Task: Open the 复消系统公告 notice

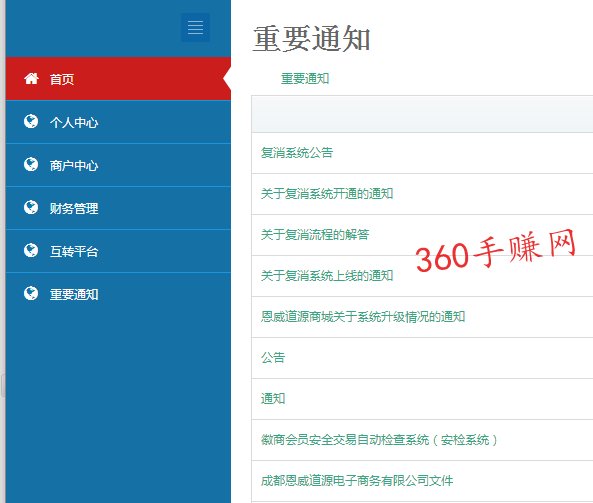Action: (x=297, y=153)
